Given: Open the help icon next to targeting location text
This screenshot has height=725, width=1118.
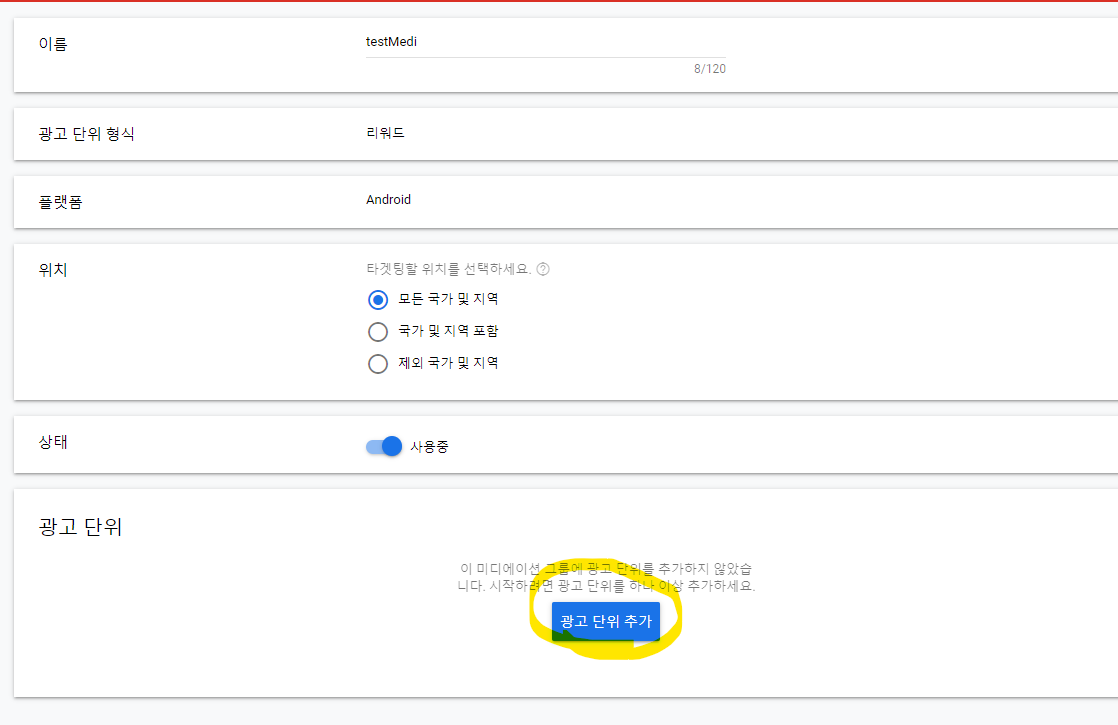Looking at the screenshot, I should pos(543,269).
